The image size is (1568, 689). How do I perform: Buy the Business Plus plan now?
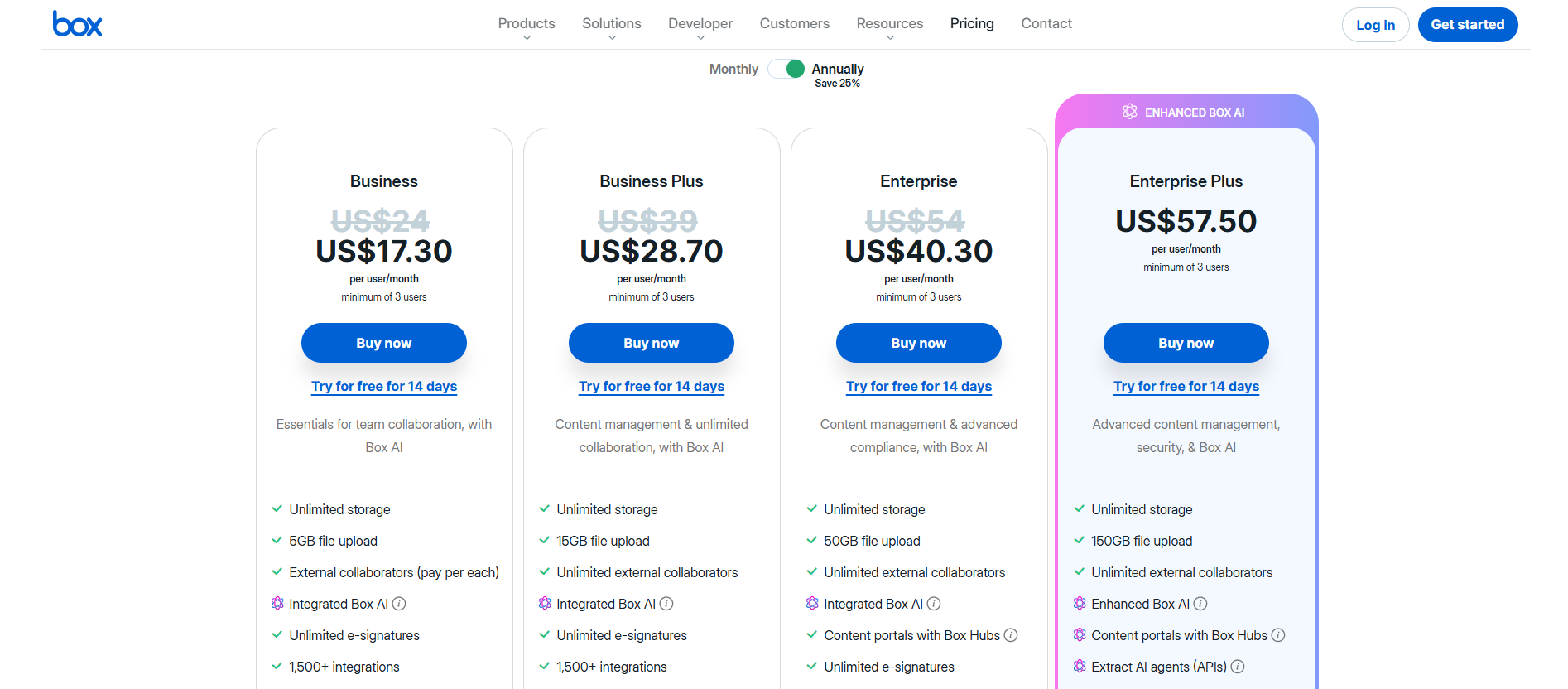[651, 342]
